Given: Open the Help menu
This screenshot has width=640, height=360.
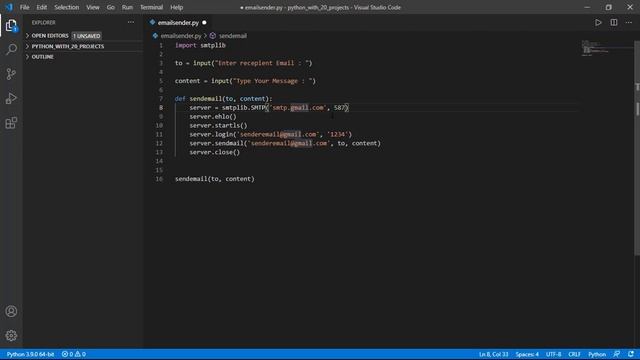Looking at the screenshot, I should [x=176, y=7].
